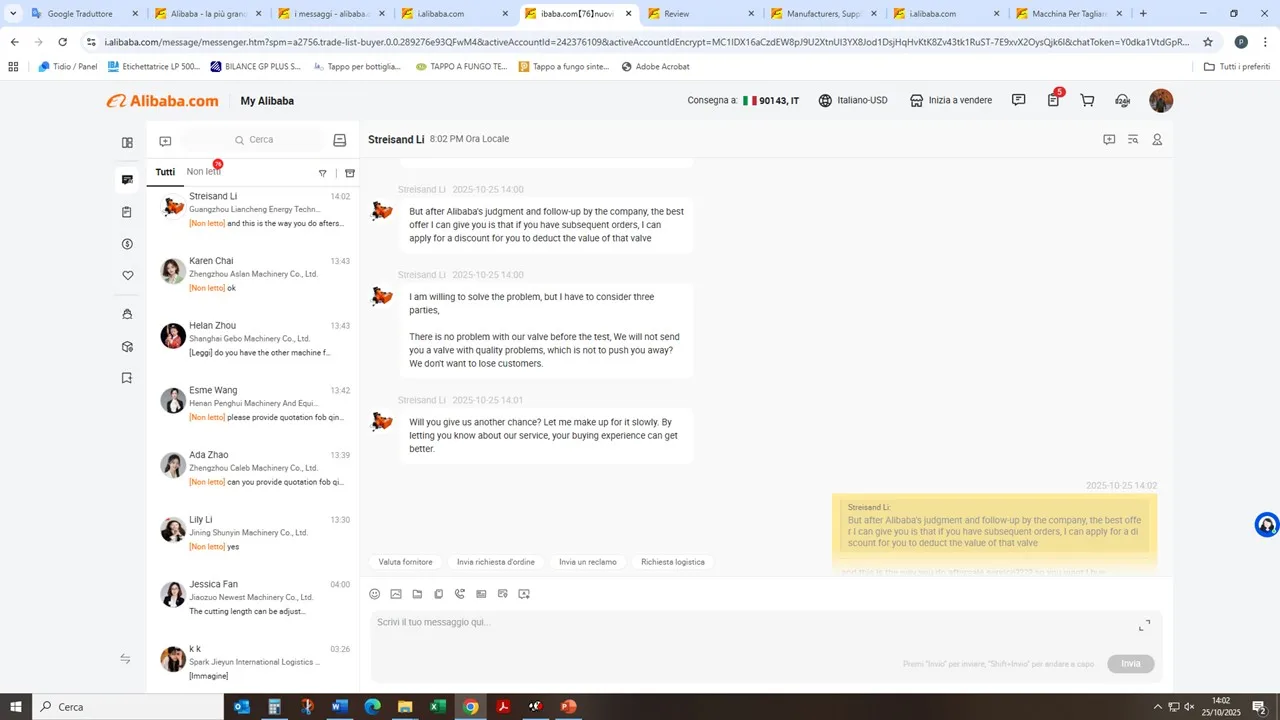This screenshot has width=1280, height=720.
Task: Open the filter funnel in conversation list
Action: click(x=322, y=173)
